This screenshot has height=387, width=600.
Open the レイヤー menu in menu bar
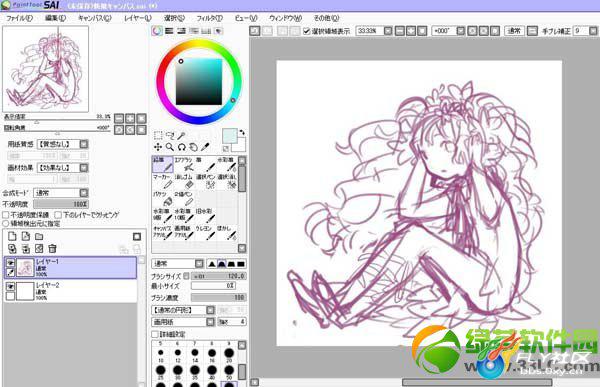tap(138, 18)
